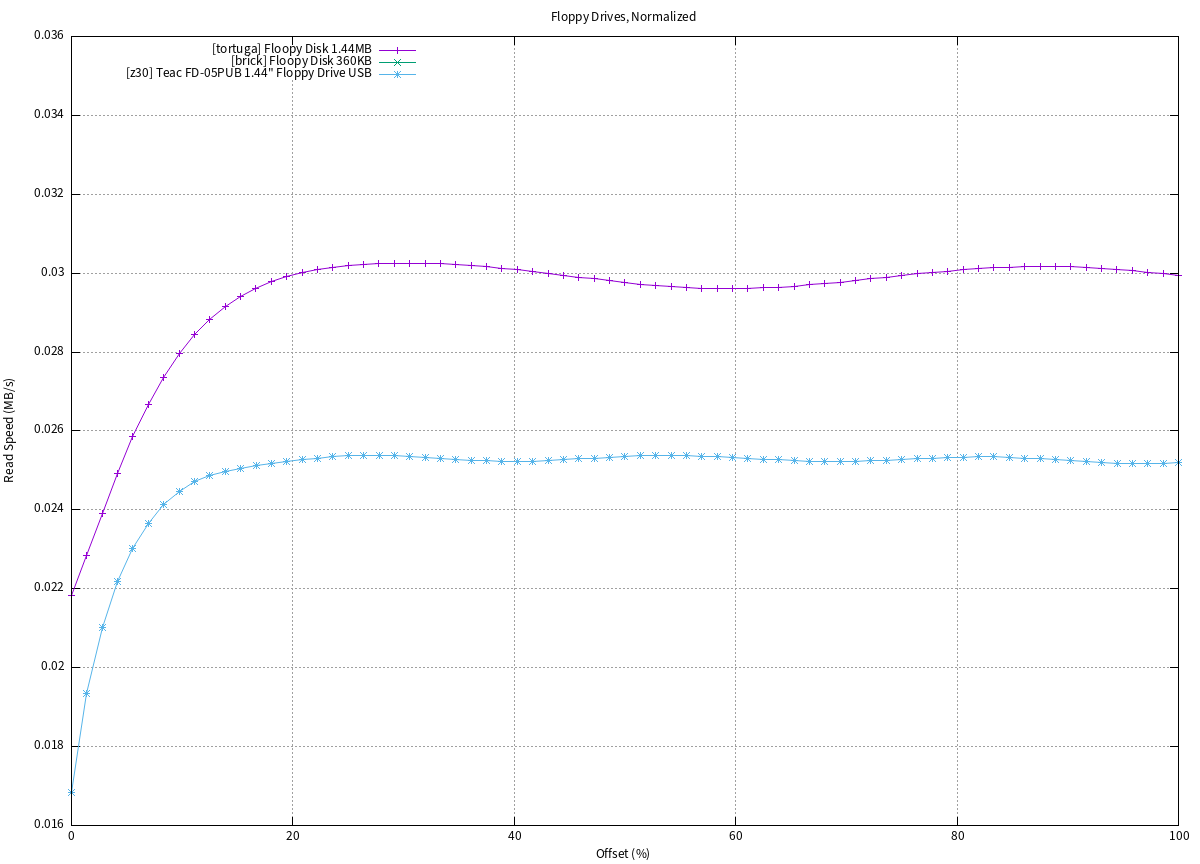Click the 0.036 tick label at the top of the y-axis
The width and height of the screenshot is (1200, 864).
[48, 36]
